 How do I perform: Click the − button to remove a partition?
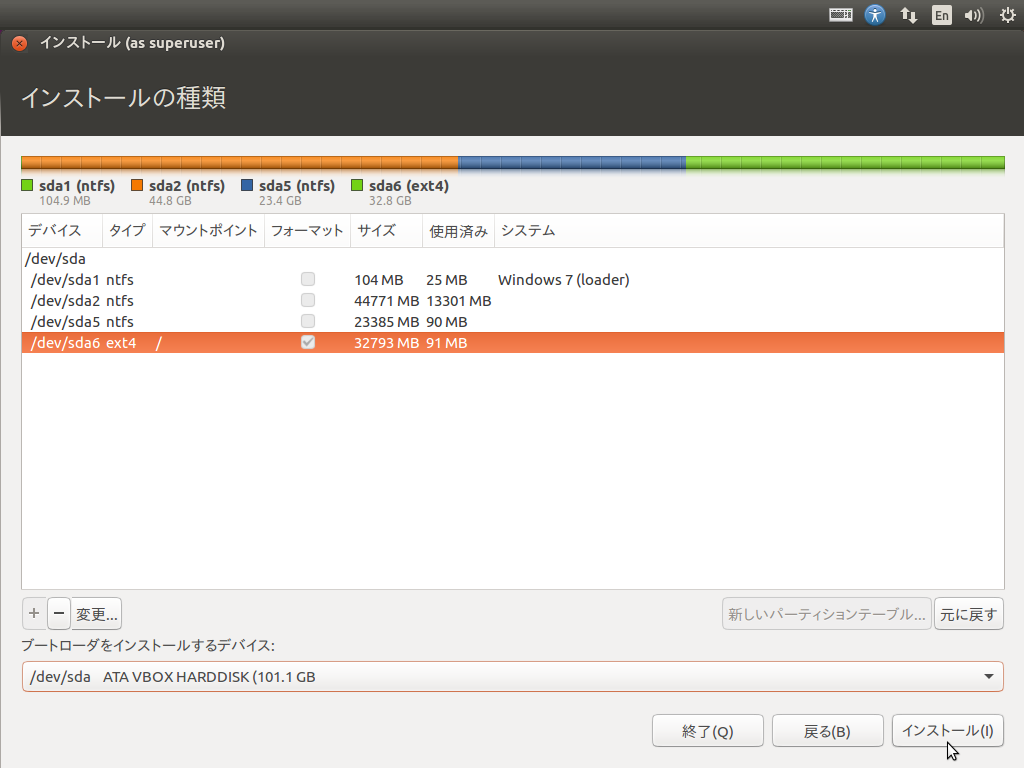pos(59,613)
